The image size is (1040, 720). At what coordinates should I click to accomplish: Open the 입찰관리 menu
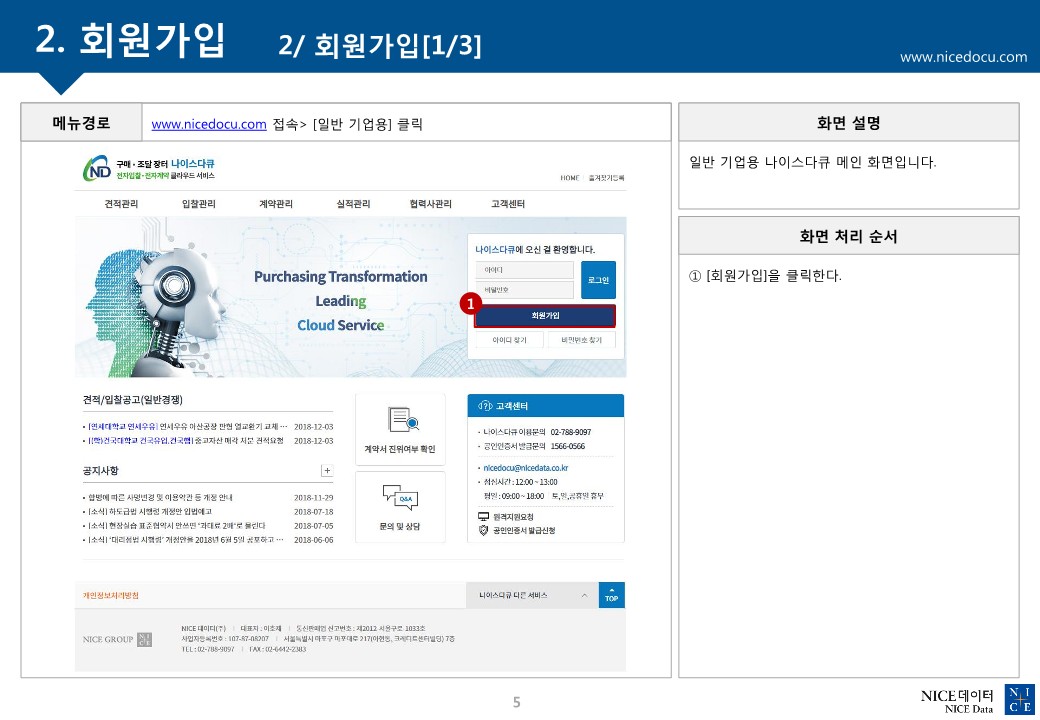pos(198,204)
